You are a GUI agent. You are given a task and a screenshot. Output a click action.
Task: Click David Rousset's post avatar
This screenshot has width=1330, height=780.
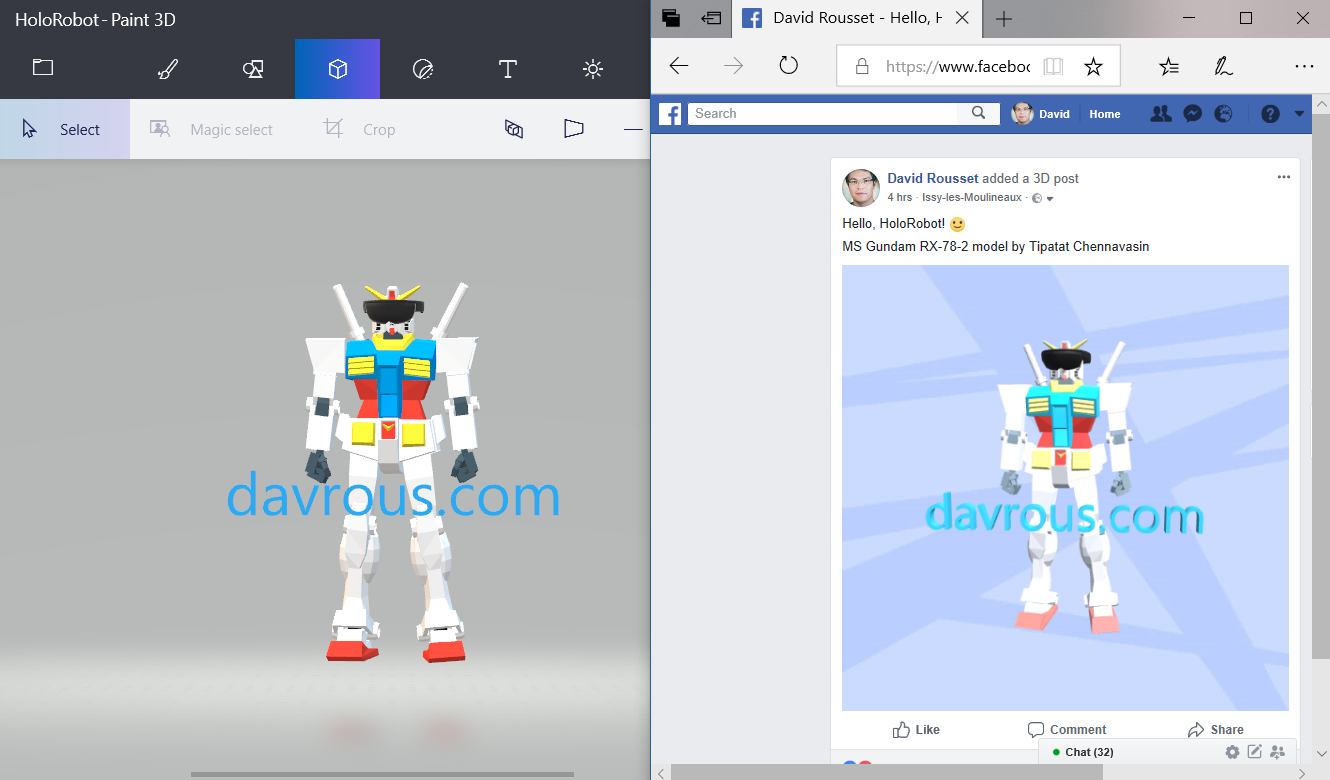click(861, 188)
